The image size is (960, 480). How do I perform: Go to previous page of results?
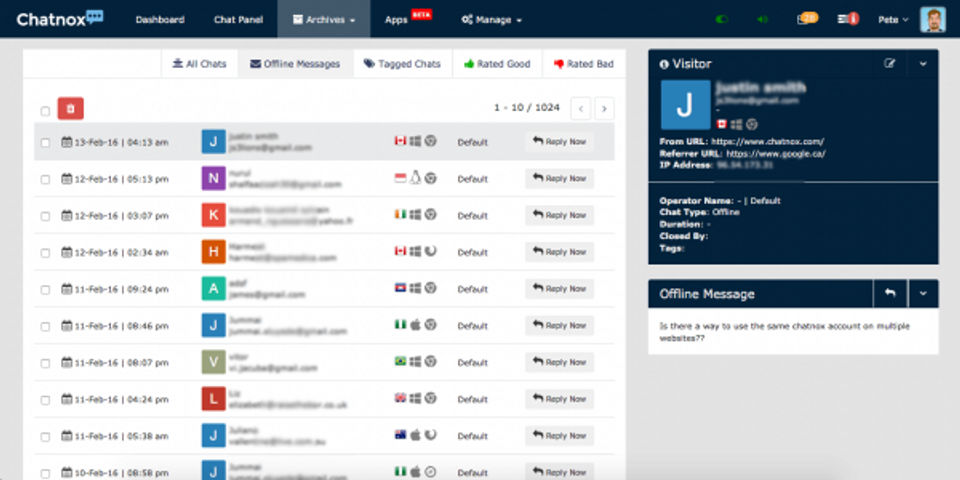pyautogui.click(x=580, y=108)
